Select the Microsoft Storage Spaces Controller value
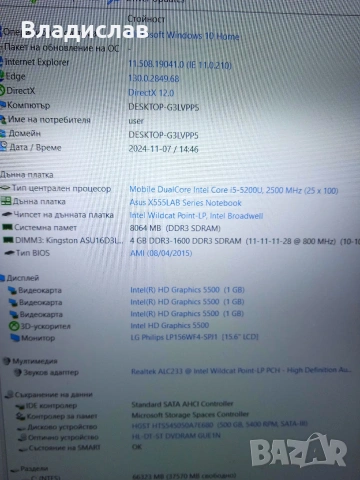The width and height of the screenshot is (360, 480). tap(190, 414)
